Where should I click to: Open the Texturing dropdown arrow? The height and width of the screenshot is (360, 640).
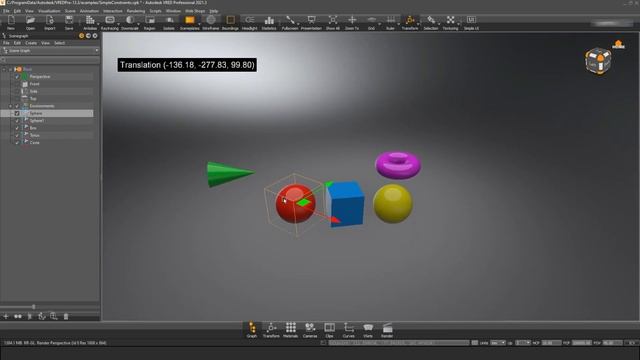pyautogui.click(x=459, y=24)
